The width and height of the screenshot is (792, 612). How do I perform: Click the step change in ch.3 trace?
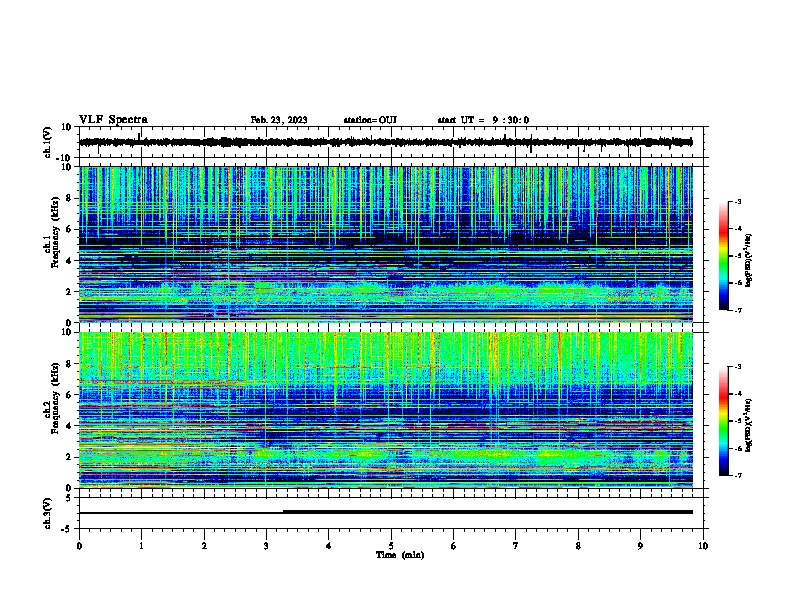click(x=283, y=512)
